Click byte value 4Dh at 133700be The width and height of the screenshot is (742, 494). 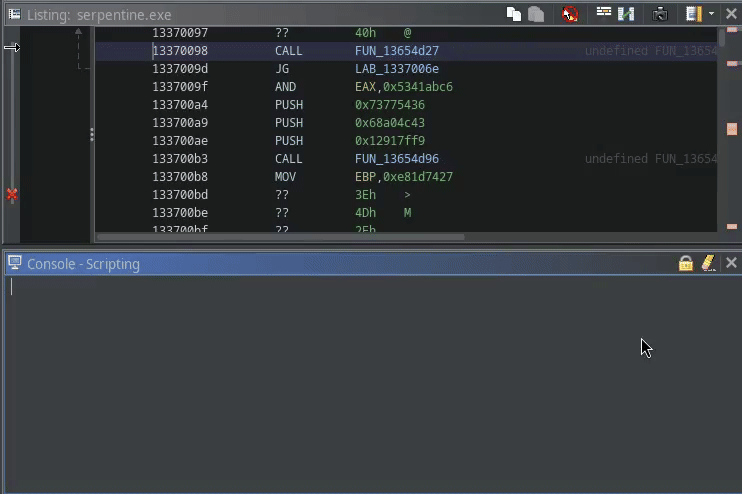[365, 212]
